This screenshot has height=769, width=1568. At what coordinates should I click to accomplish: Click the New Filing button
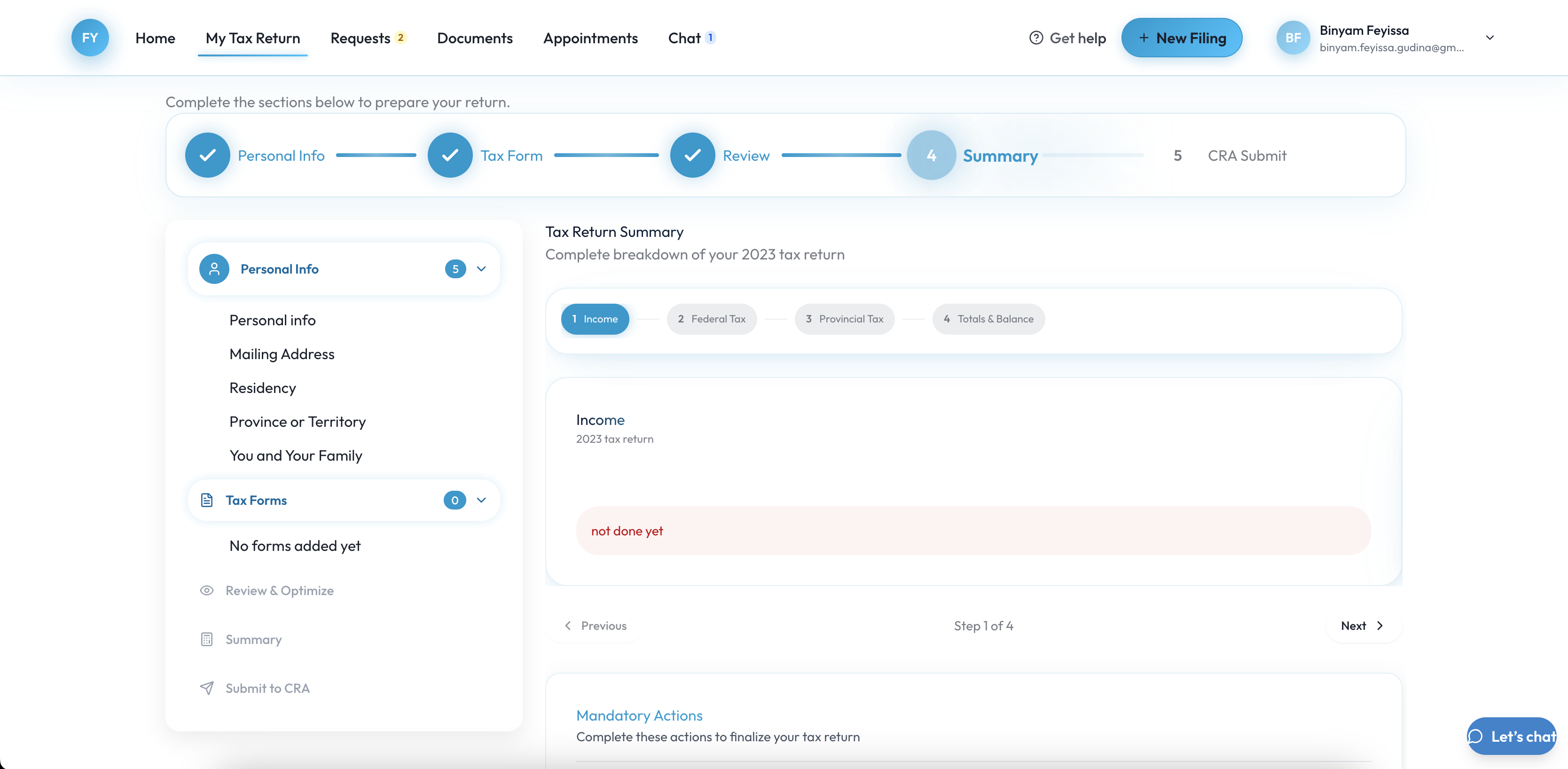tap(1182, 38)
